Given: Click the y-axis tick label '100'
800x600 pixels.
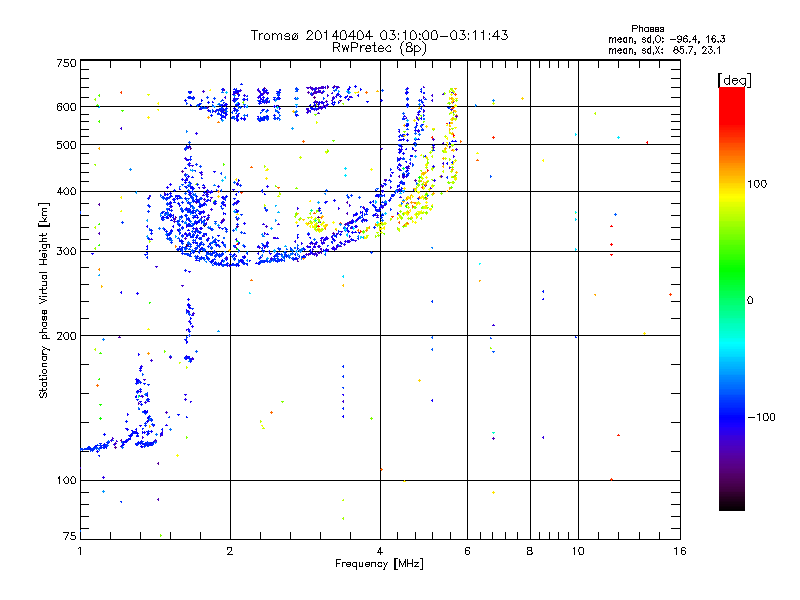Looking at the screenshot, I should click(x=66, y=480).
